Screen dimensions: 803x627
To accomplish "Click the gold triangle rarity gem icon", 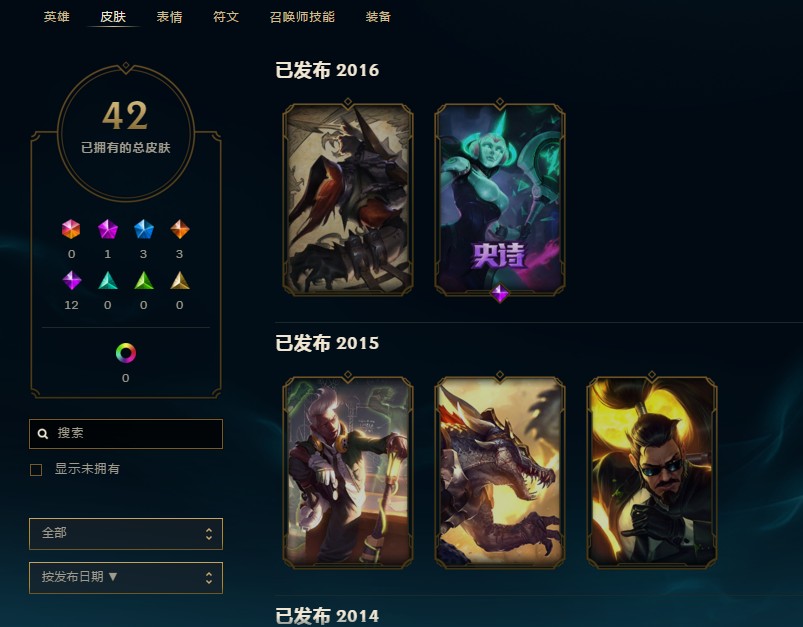I will (x=180, y=280).
